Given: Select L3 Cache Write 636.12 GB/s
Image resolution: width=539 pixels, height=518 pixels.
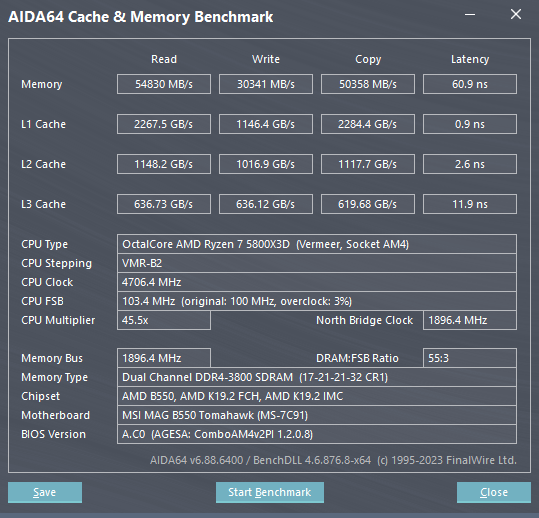Looking at the screenshot, I should (266, 204).
